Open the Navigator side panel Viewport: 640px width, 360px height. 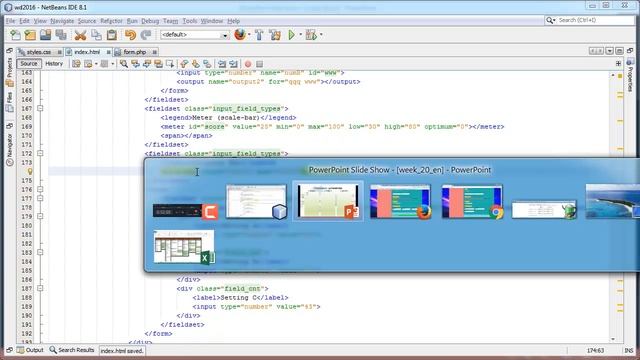click(x=9, y=149)
